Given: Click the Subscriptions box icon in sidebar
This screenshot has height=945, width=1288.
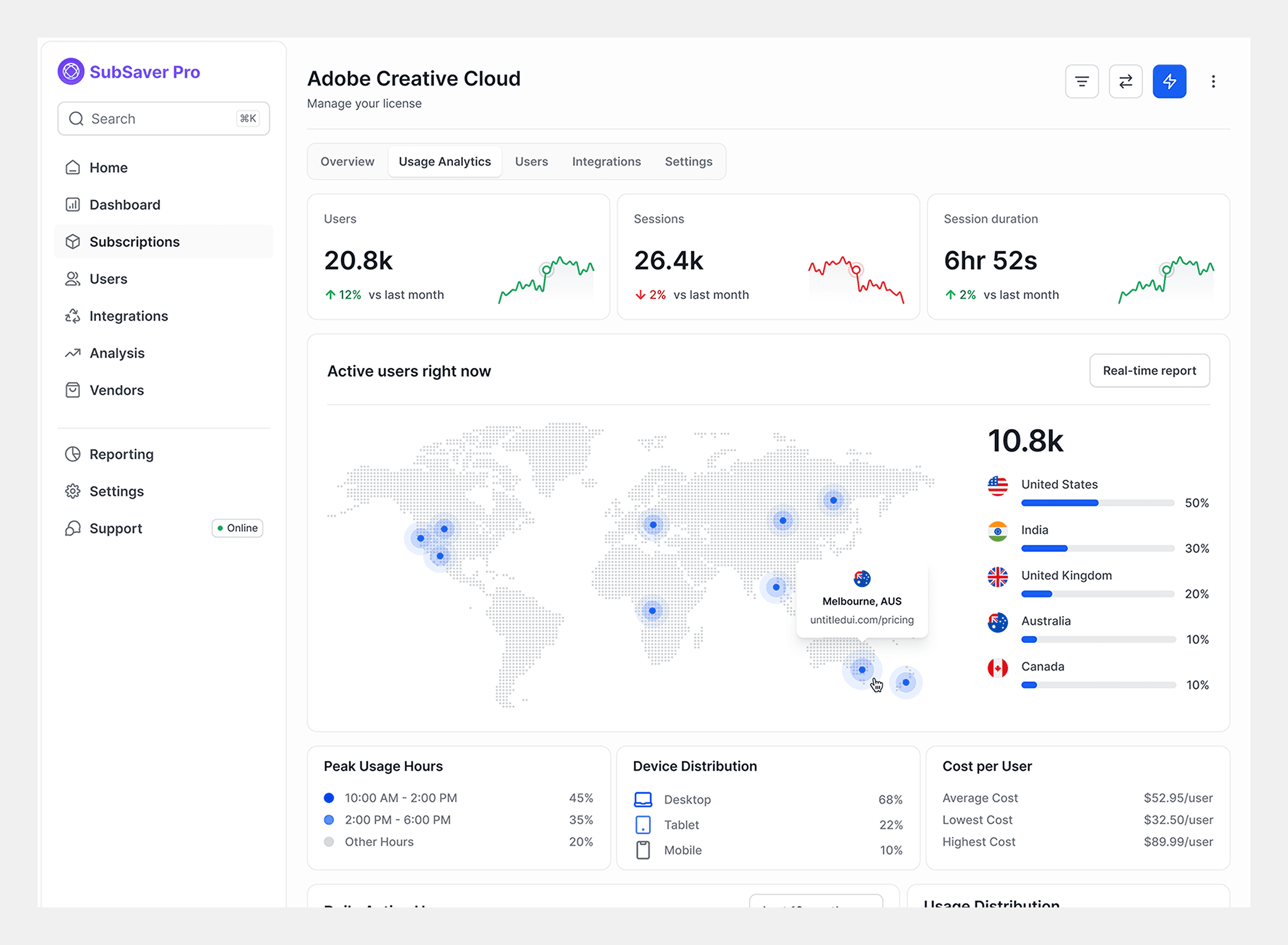Looking at the screenshot, I should (x=73, y=242).
